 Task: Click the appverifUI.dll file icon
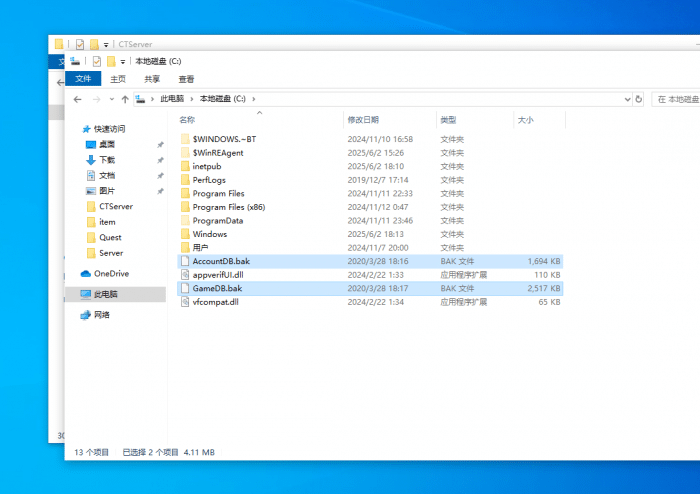point(184,274)
